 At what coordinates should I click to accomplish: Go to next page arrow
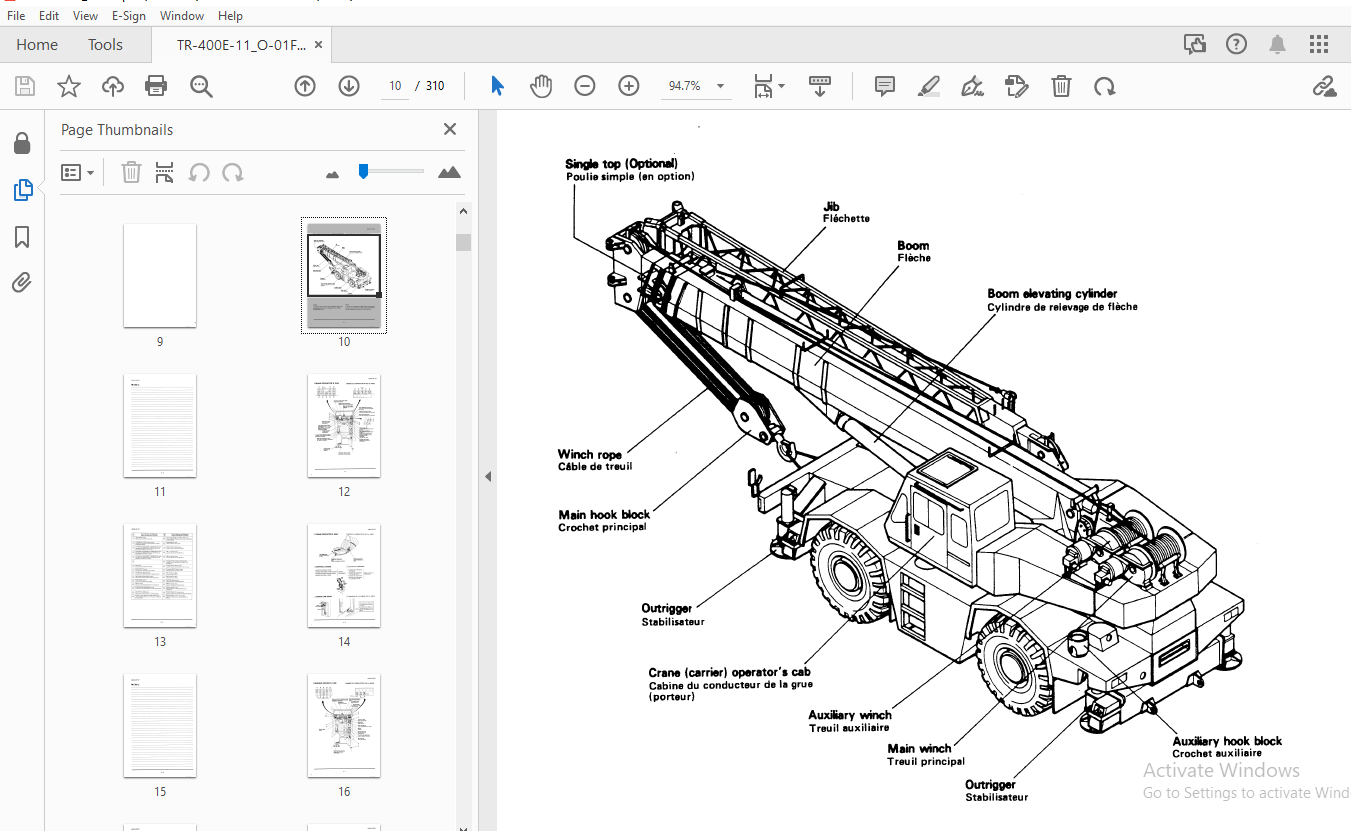tap(349, 86)
